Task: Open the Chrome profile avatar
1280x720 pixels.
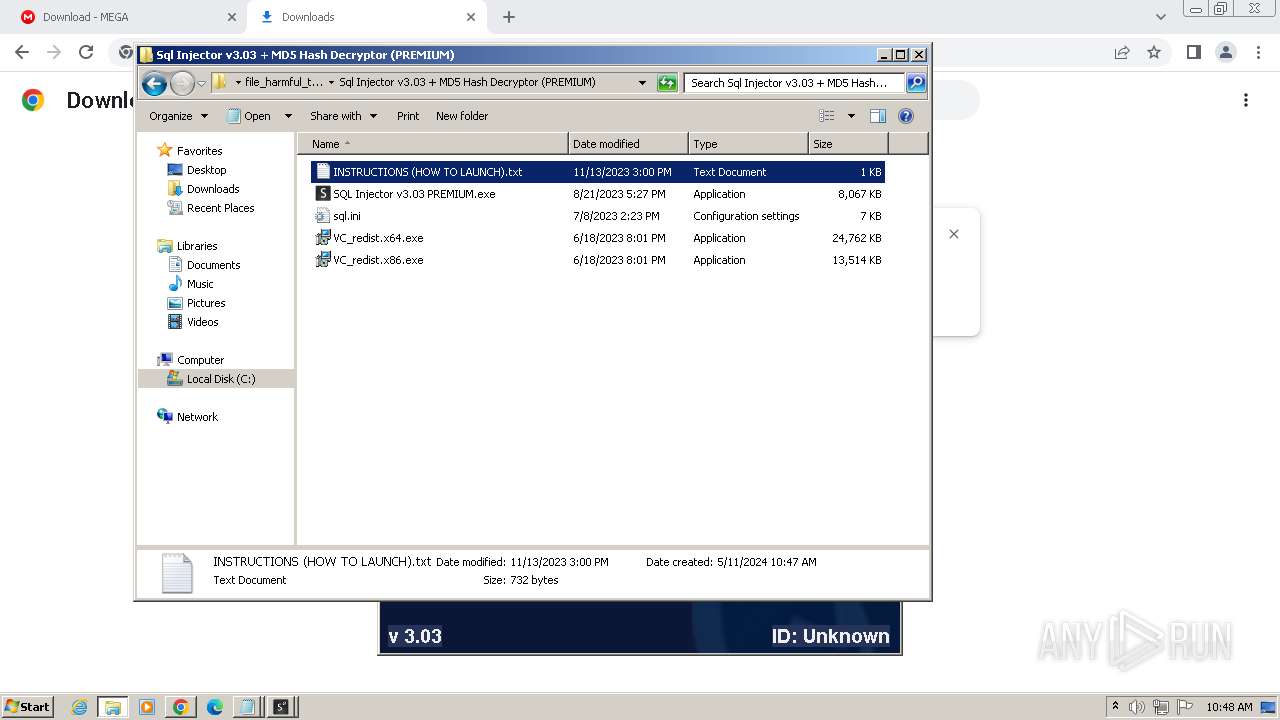Action: click(x=1225, y=52)
